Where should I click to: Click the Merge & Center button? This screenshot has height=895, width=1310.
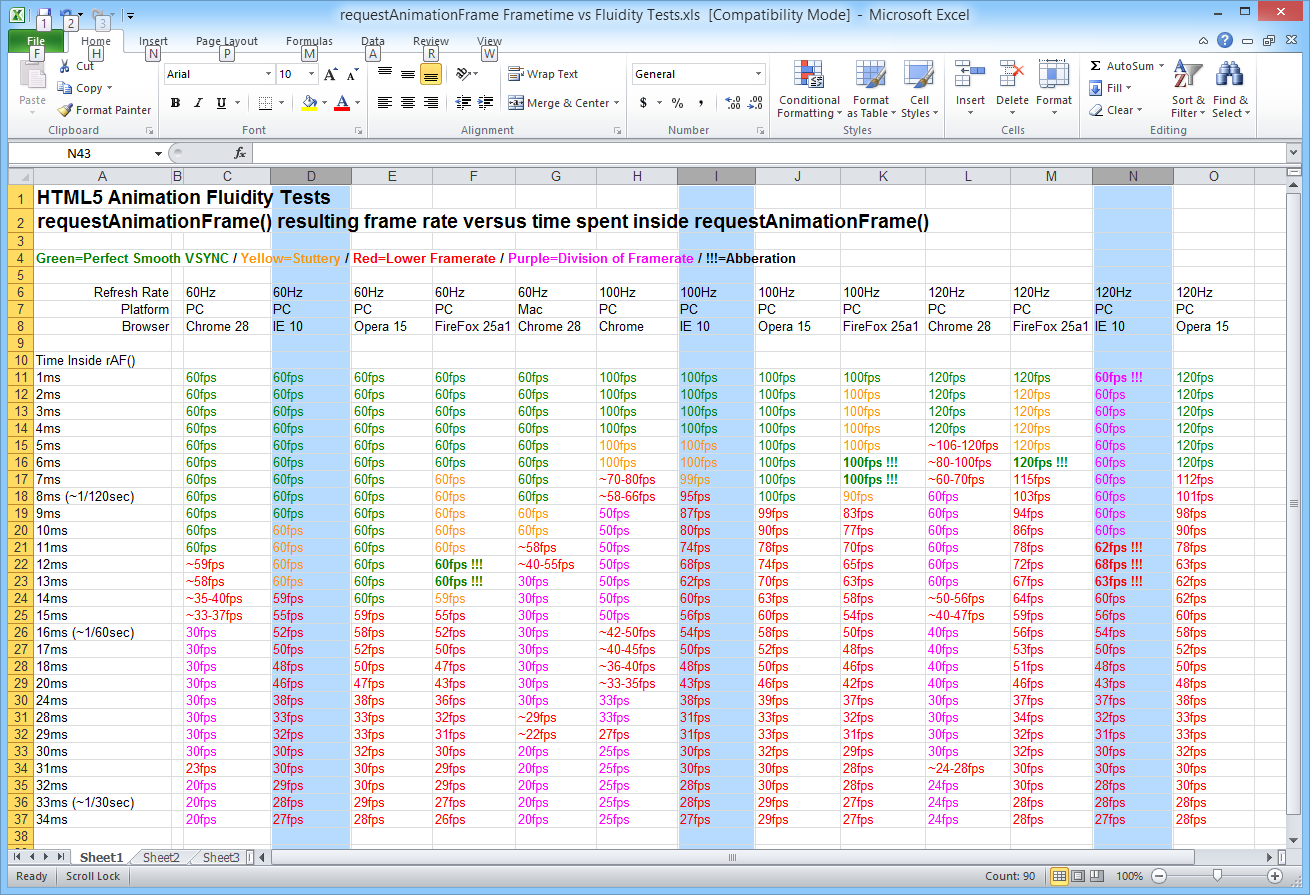(563, 103)
